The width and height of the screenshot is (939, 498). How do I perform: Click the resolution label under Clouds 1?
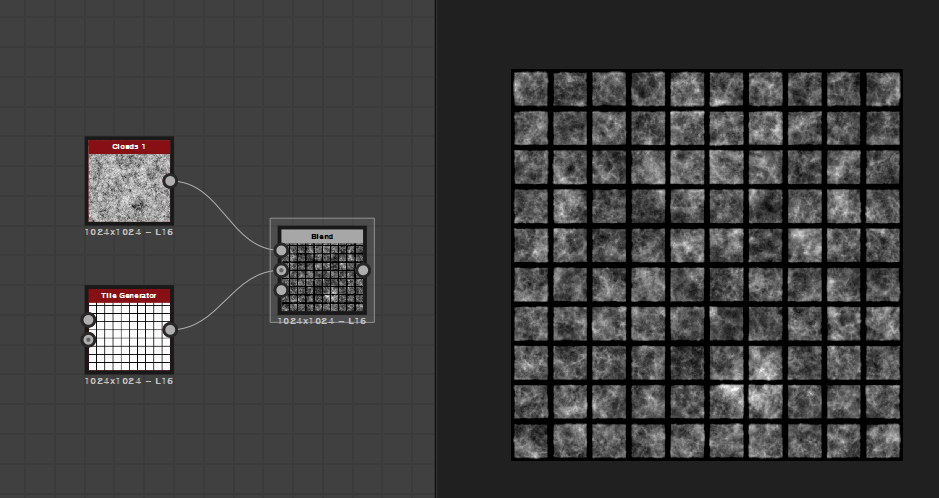[x=129, y=232]
